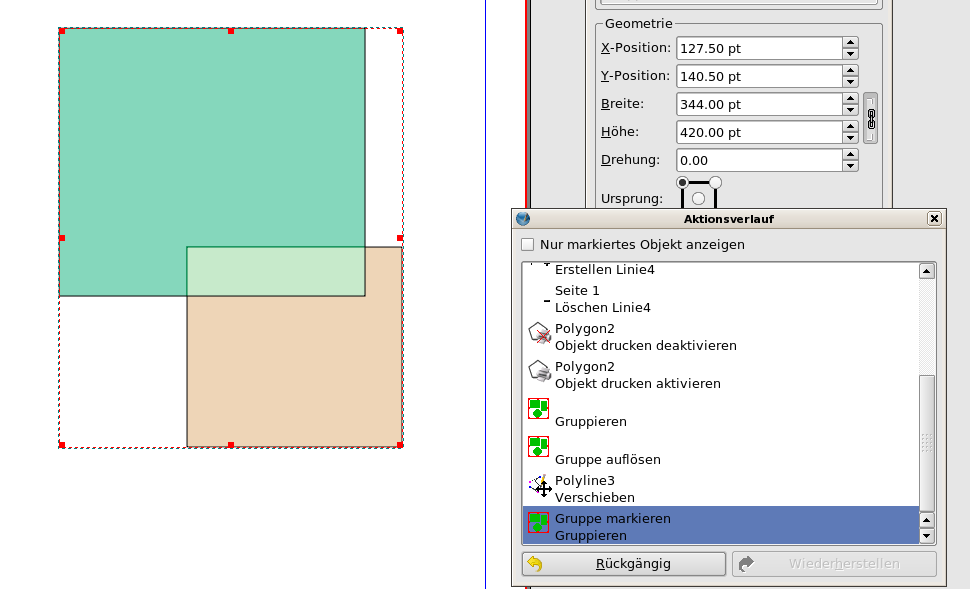Increase X-Position with up arrow
970x589 pixels.
850,42
